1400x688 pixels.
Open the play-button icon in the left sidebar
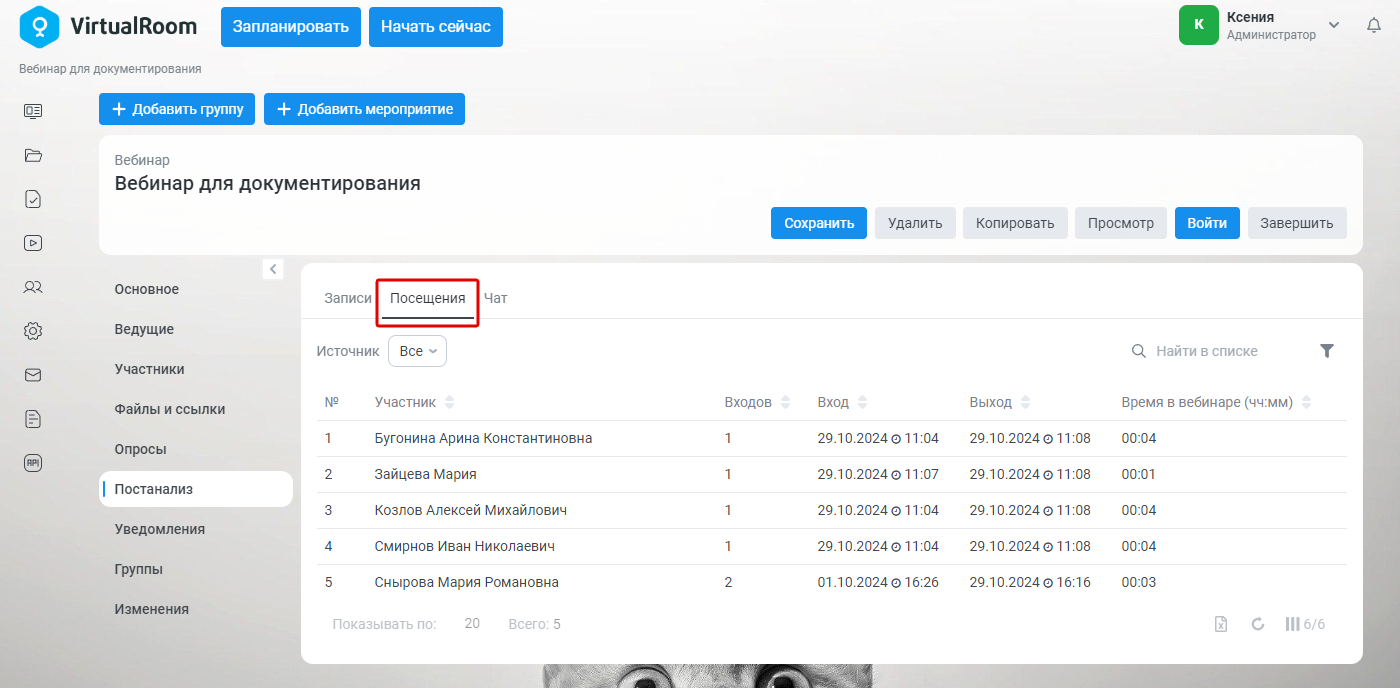click(33, 243)
